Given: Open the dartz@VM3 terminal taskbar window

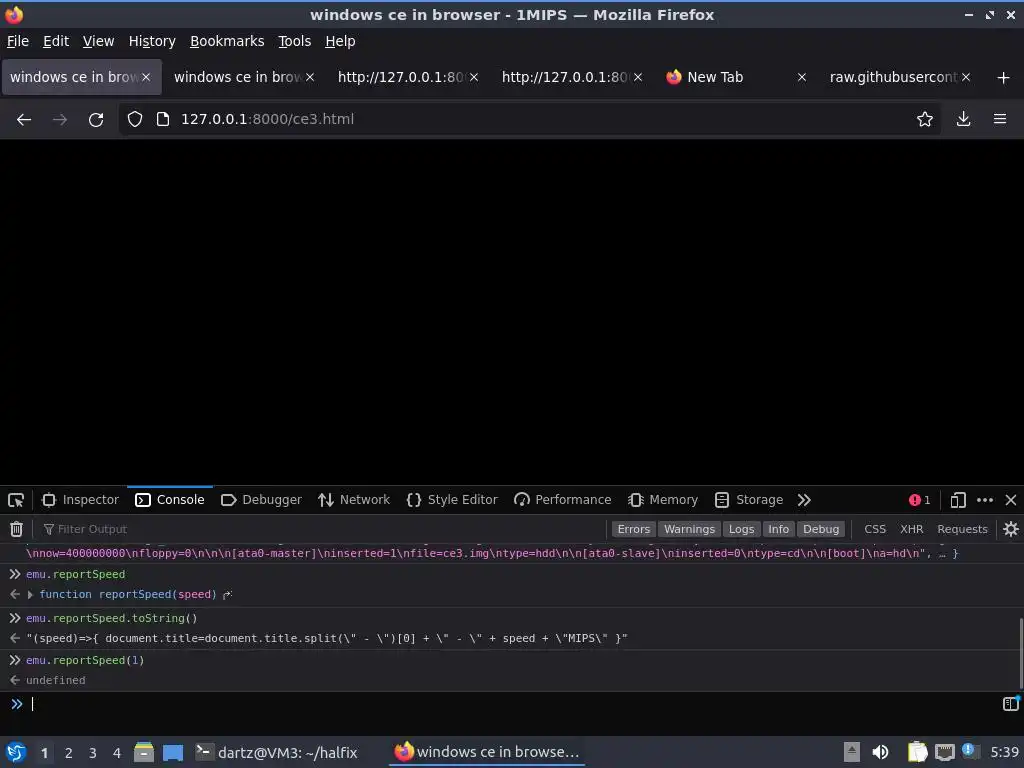Looking at the screenshot, I should point(277,752).
